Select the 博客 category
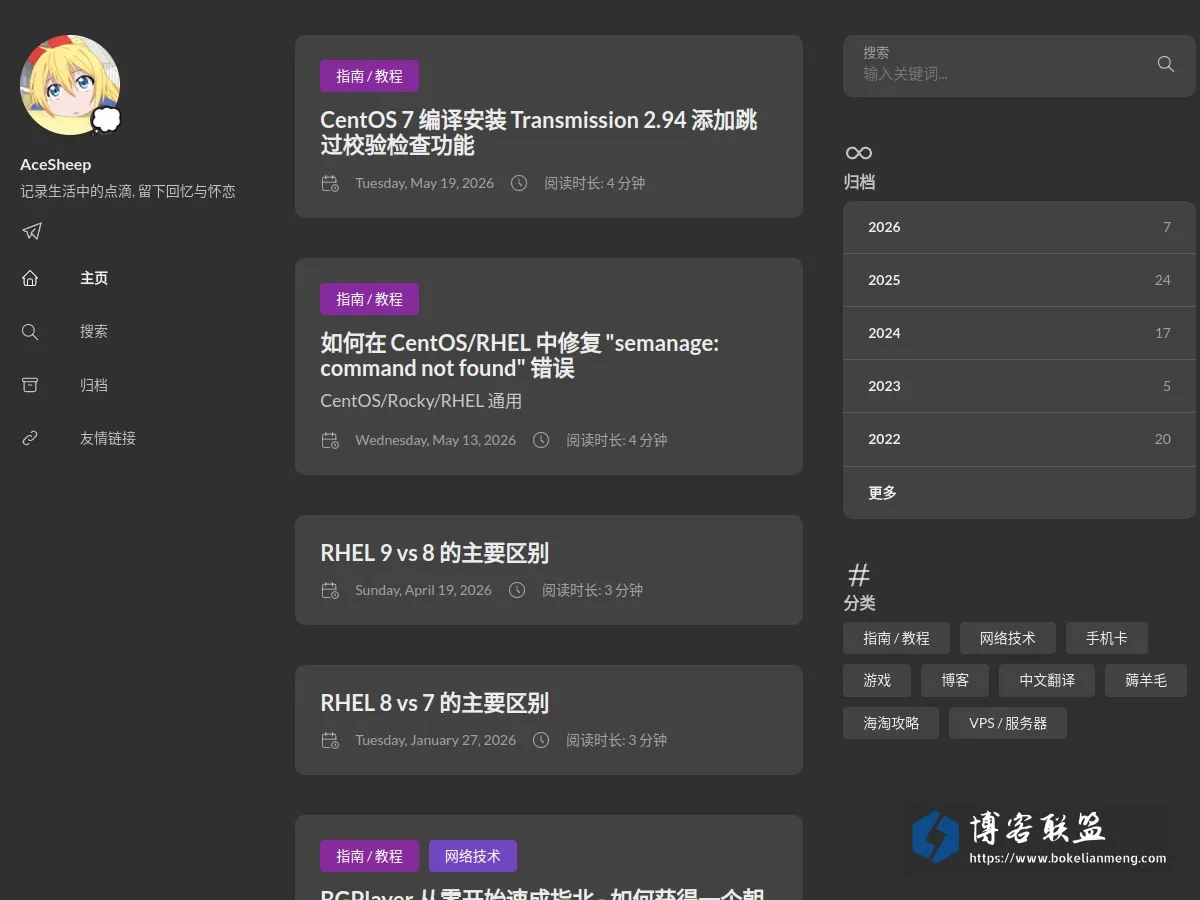The height and width of the screenshot is (900, 1200). tap(955, 680)
